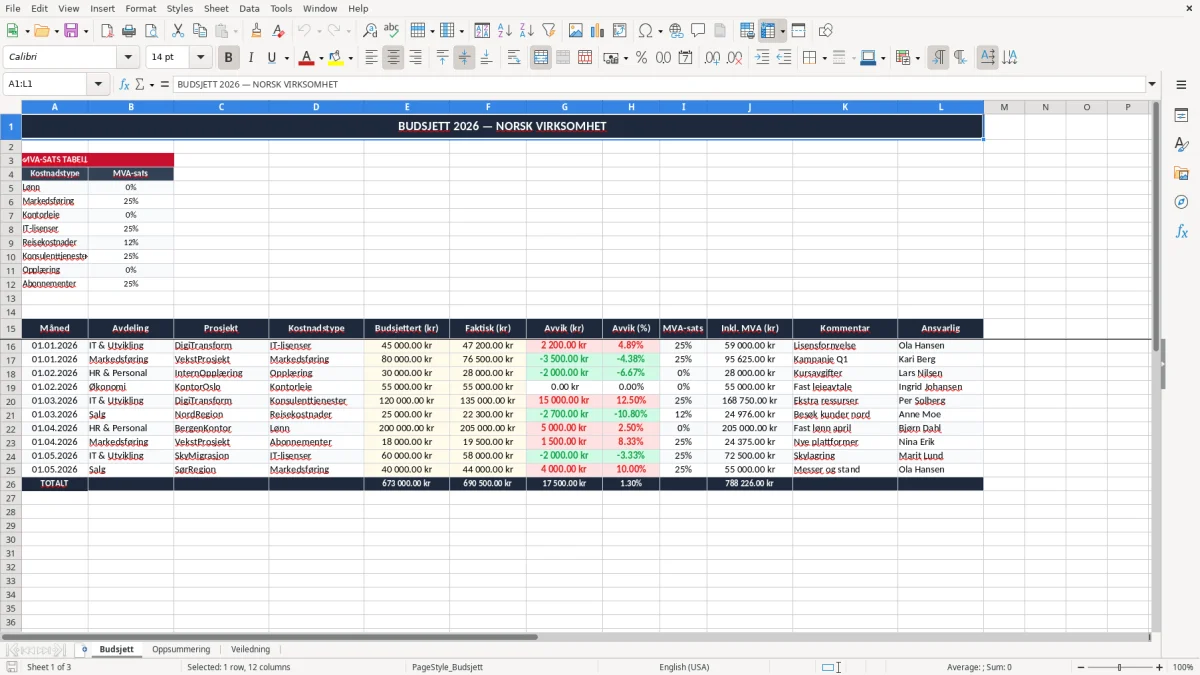Click the Insert Image icon

(576, 31)
